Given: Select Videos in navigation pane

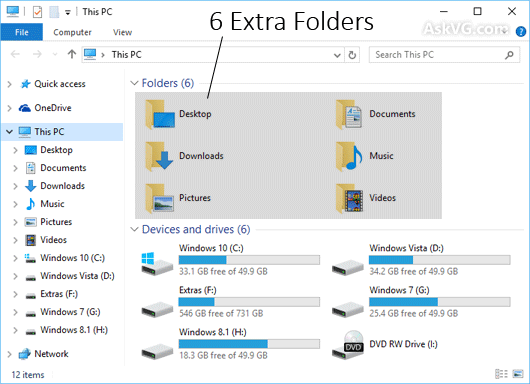Looking at the screenshot, I should [53, 240].
